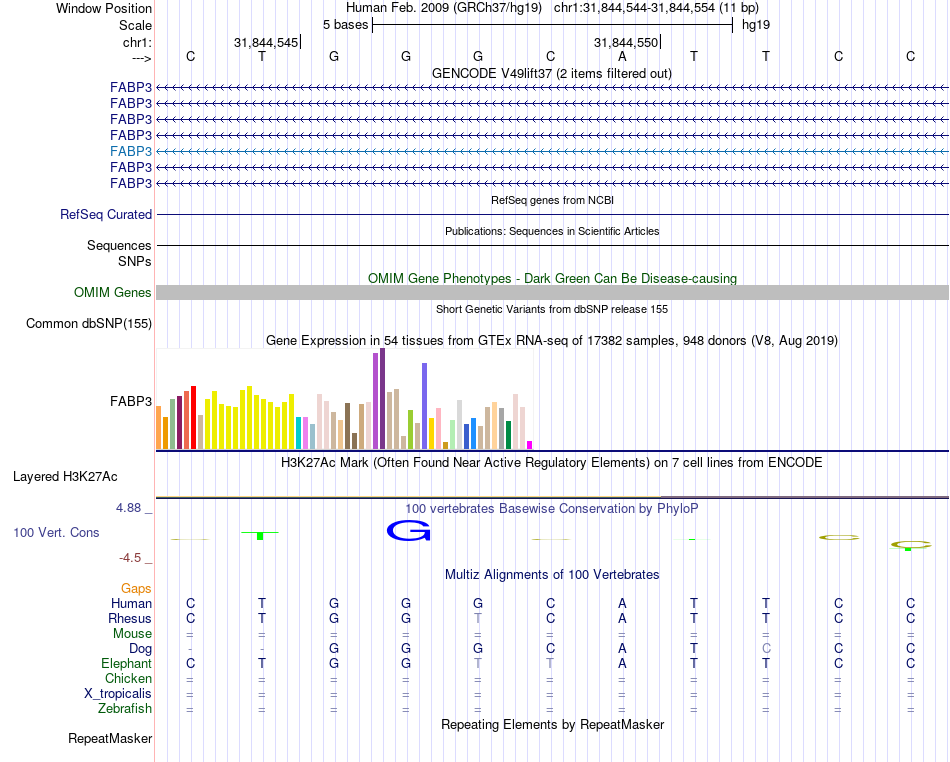Click the large blue G conservation logo
This screenshot has width=950, height=762.
click(x=409, y=531)
